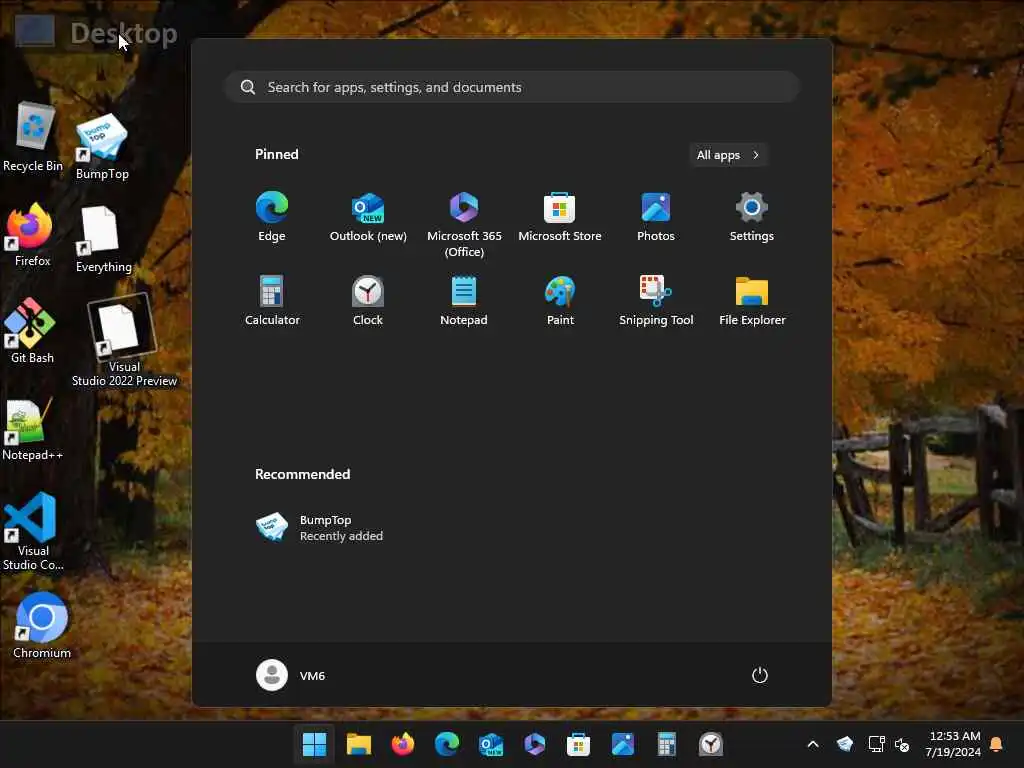The image size is (1024, 768).
Task: Click the BumpTop tray icon
Action: [844, 744]
